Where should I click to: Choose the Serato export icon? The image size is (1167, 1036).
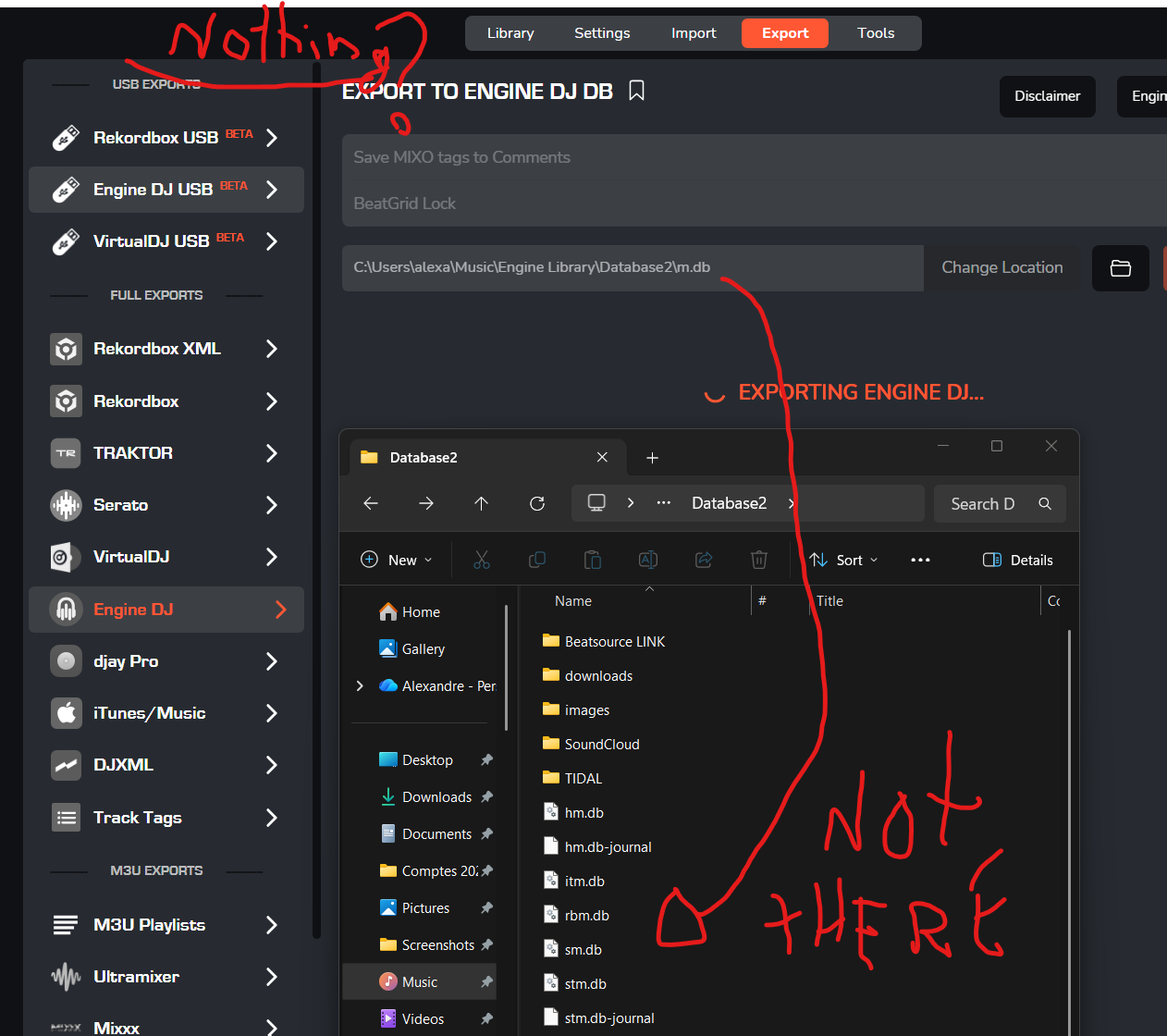coord(66,505)
